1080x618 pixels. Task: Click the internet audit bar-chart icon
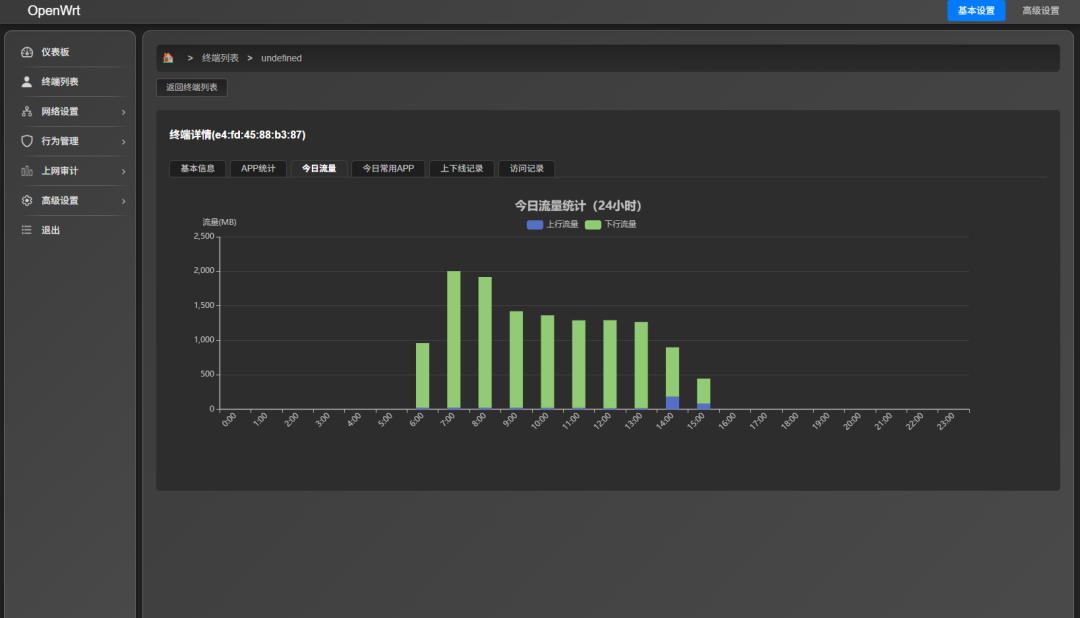tap(27, 171)
